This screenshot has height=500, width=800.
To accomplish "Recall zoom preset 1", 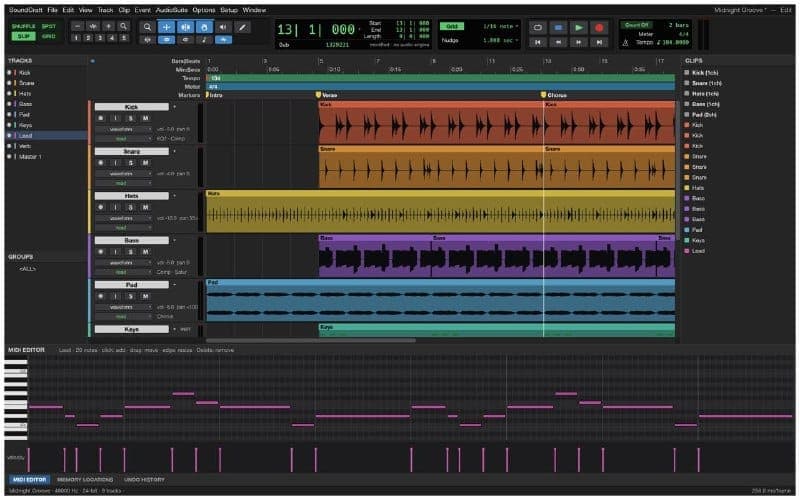I will pos(76,38).
